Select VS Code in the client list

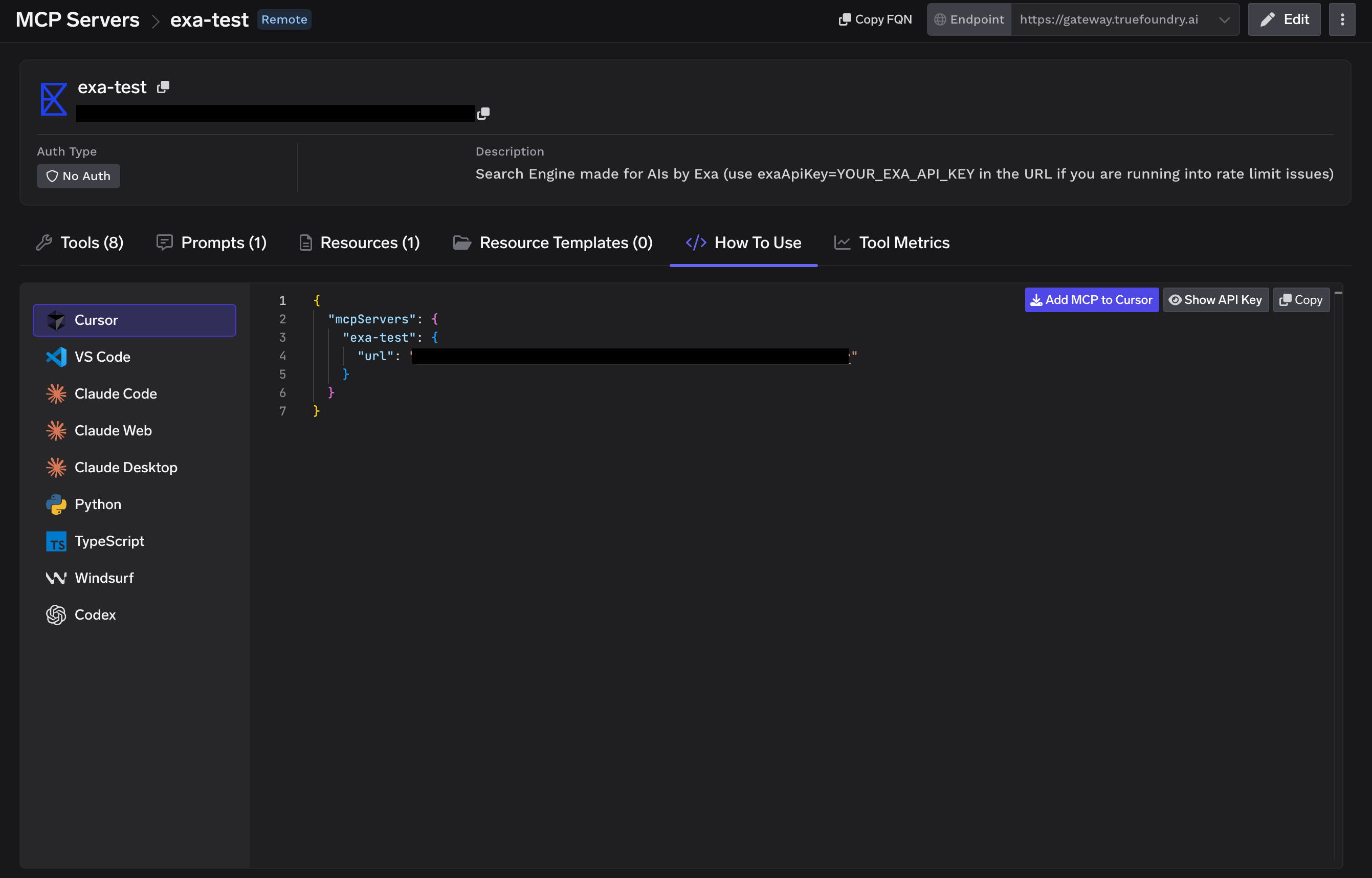pyautogui.click(x=135, y=357)
